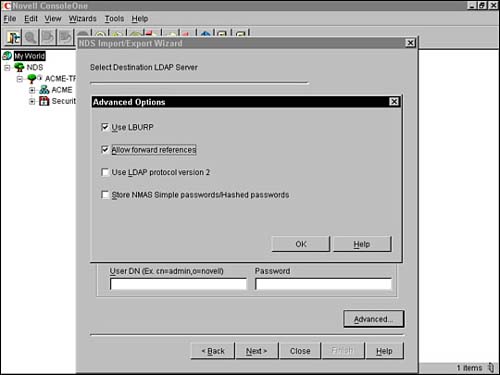Select My World in the tree
The width and height of the screenshot is (500, 375).
[30, 56]
